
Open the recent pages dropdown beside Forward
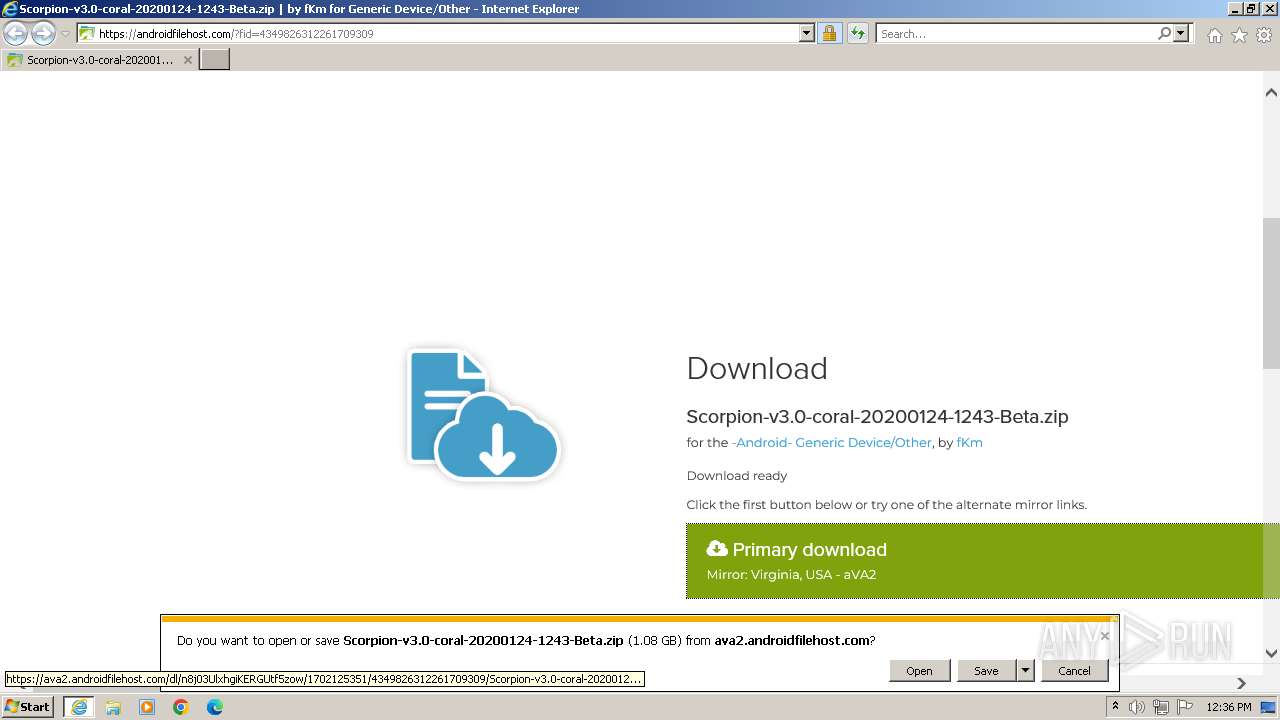(x=66, y=34)
